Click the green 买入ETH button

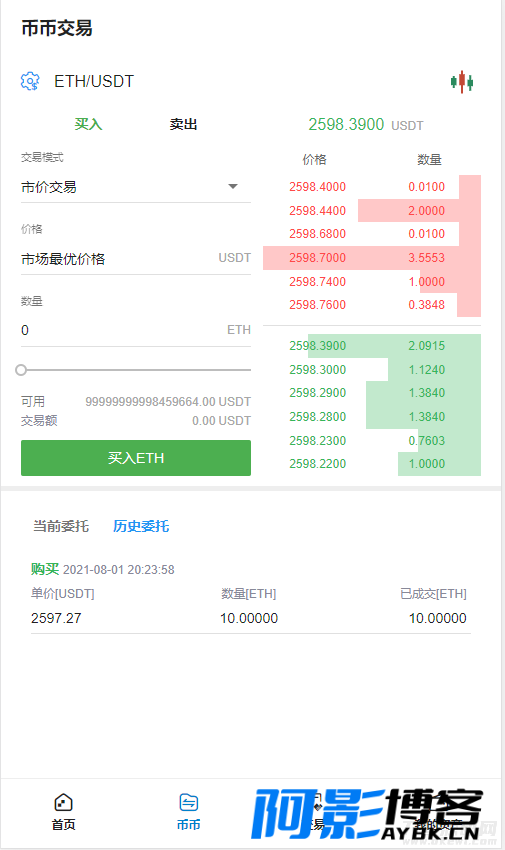coord(135,458)
